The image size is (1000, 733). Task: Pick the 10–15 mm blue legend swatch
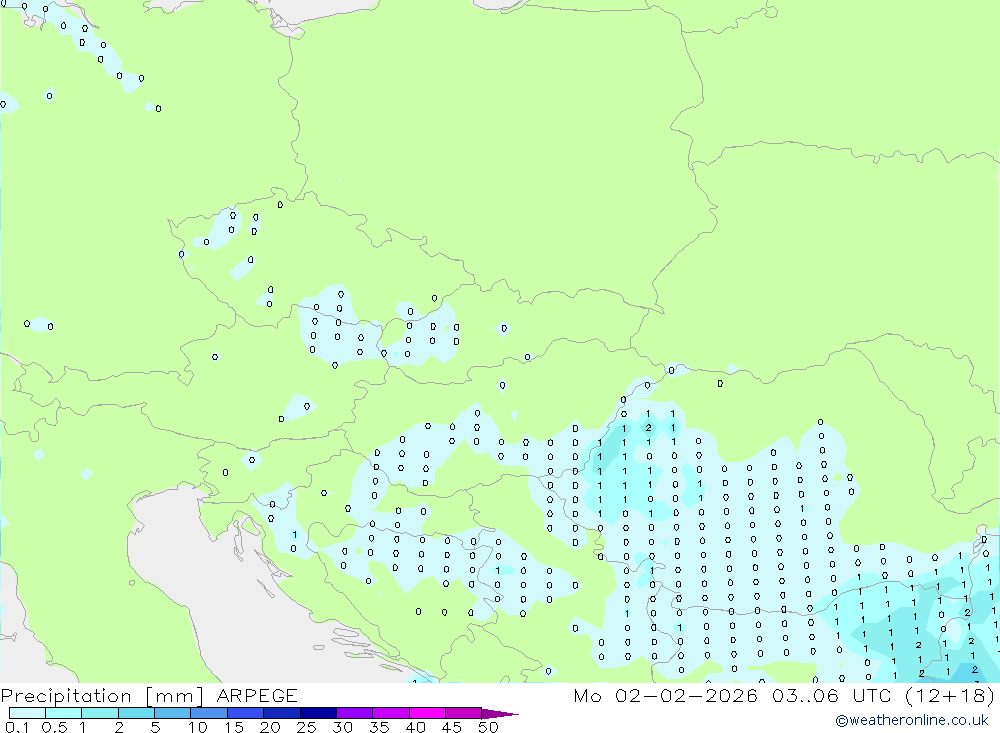coord(209,713)
